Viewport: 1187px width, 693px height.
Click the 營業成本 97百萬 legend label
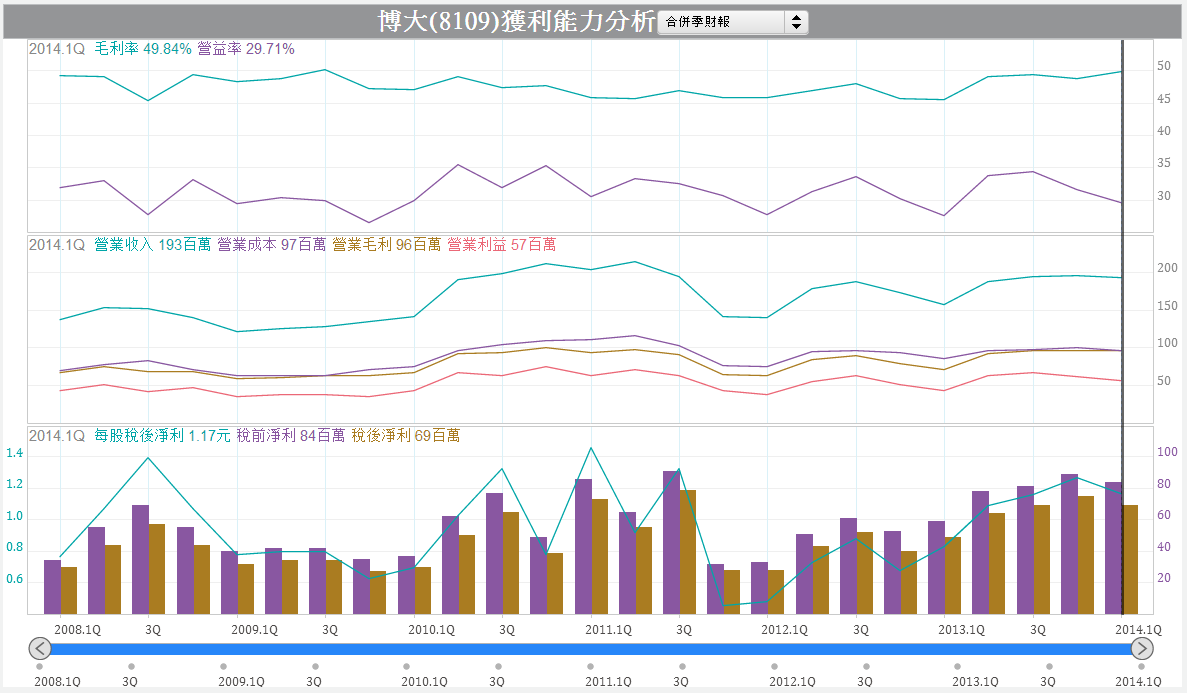(x=272, y=245)
